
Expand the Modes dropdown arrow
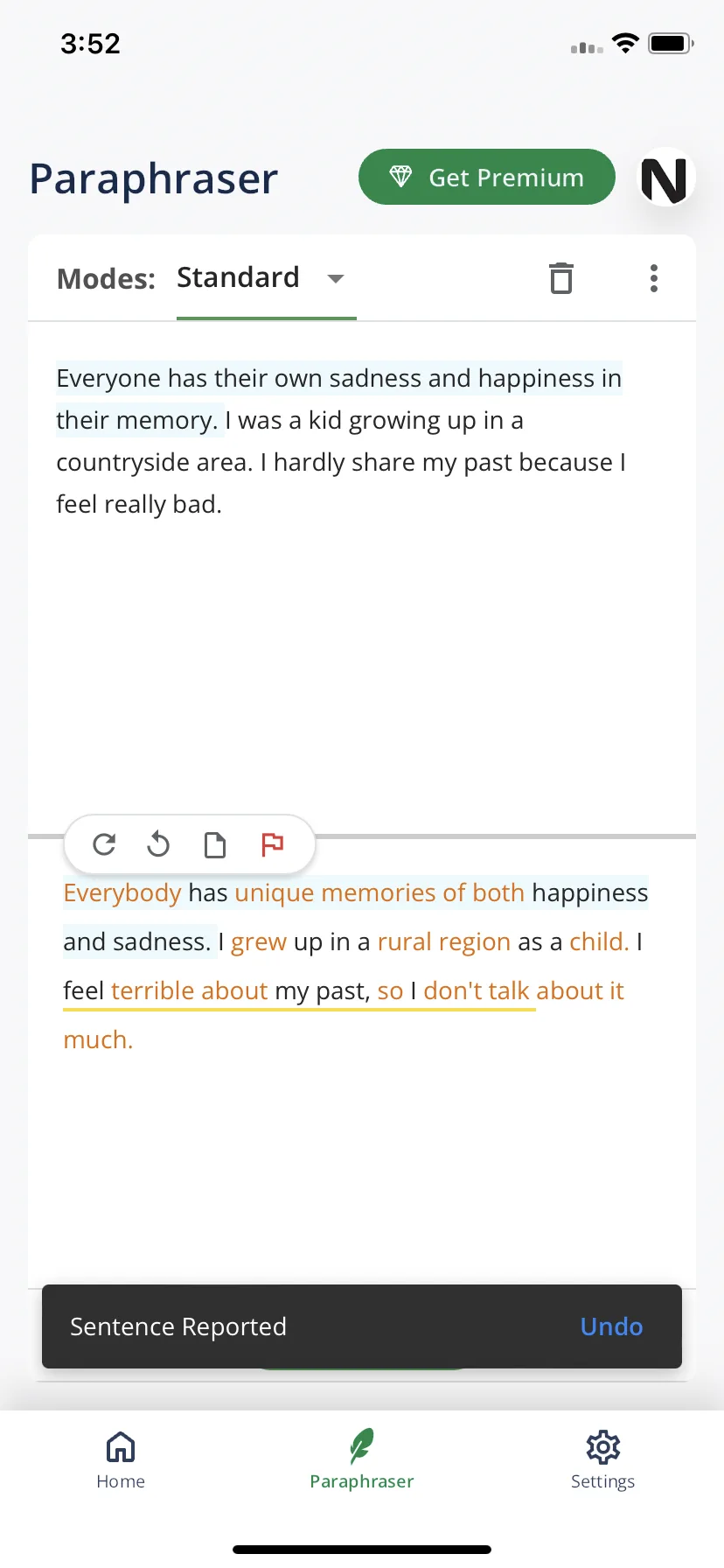point(336,278)
